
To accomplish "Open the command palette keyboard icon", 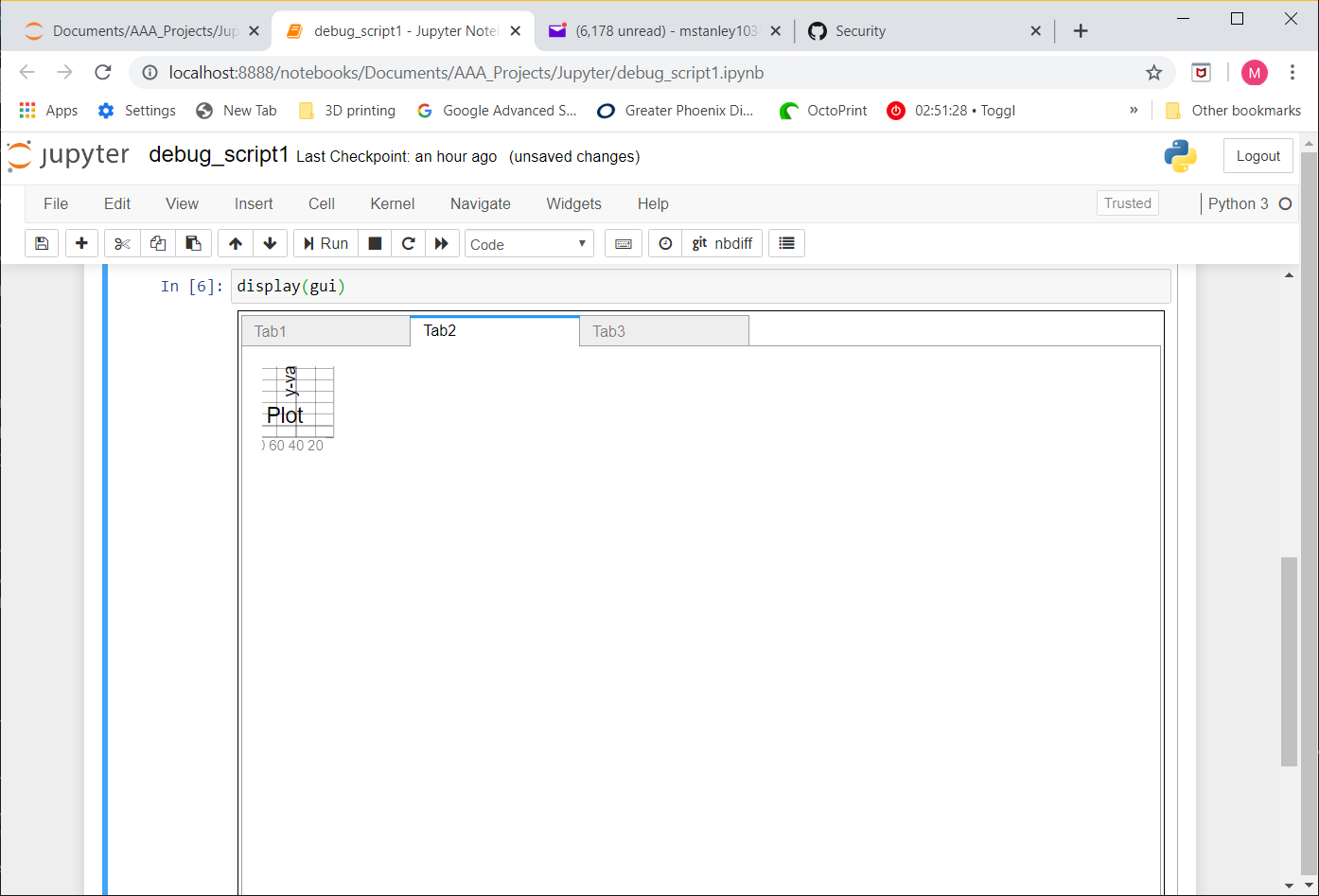I will (x=623, y=243).
